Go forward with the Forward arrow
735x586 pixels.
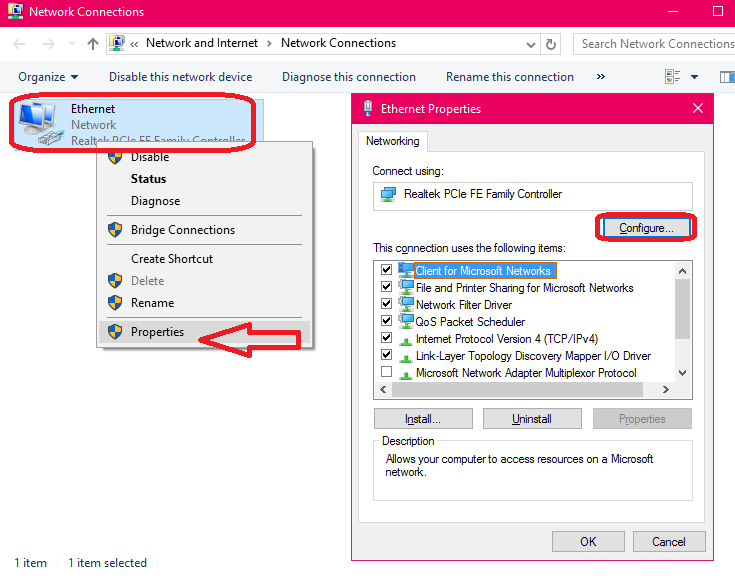[x=48, y=44]
